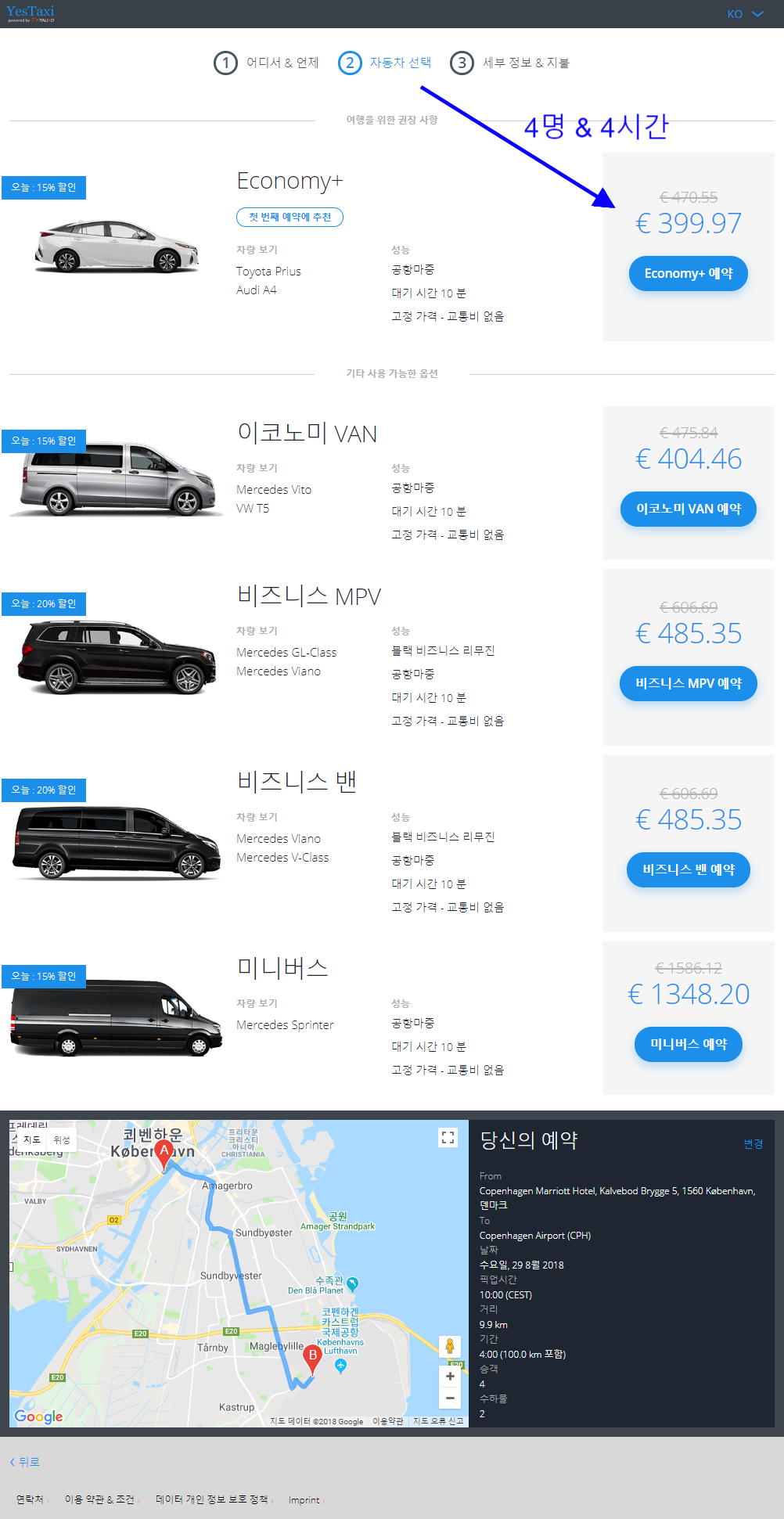Select step 2 자동차 선택
Image resolution: width=784 pixels, height=1519 pixels.
(384, 63)
